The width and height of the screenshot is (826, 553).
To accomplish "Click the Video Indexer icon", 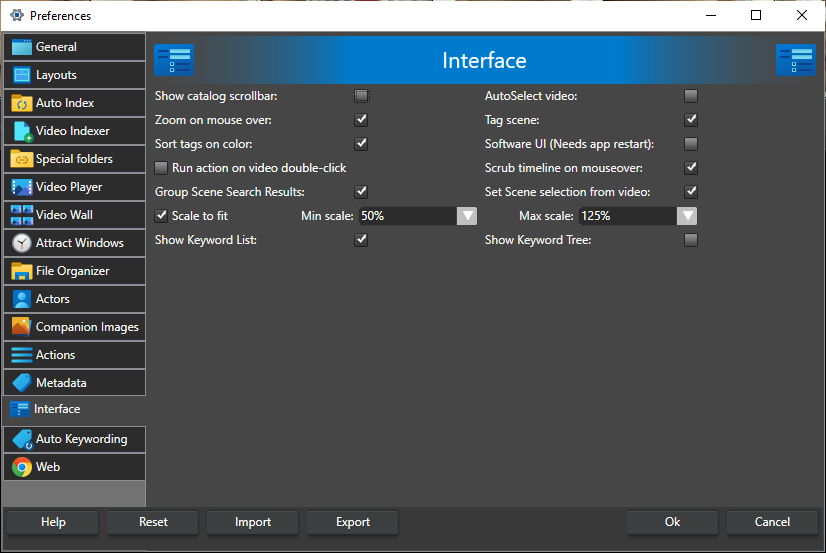I will [21, 131].
